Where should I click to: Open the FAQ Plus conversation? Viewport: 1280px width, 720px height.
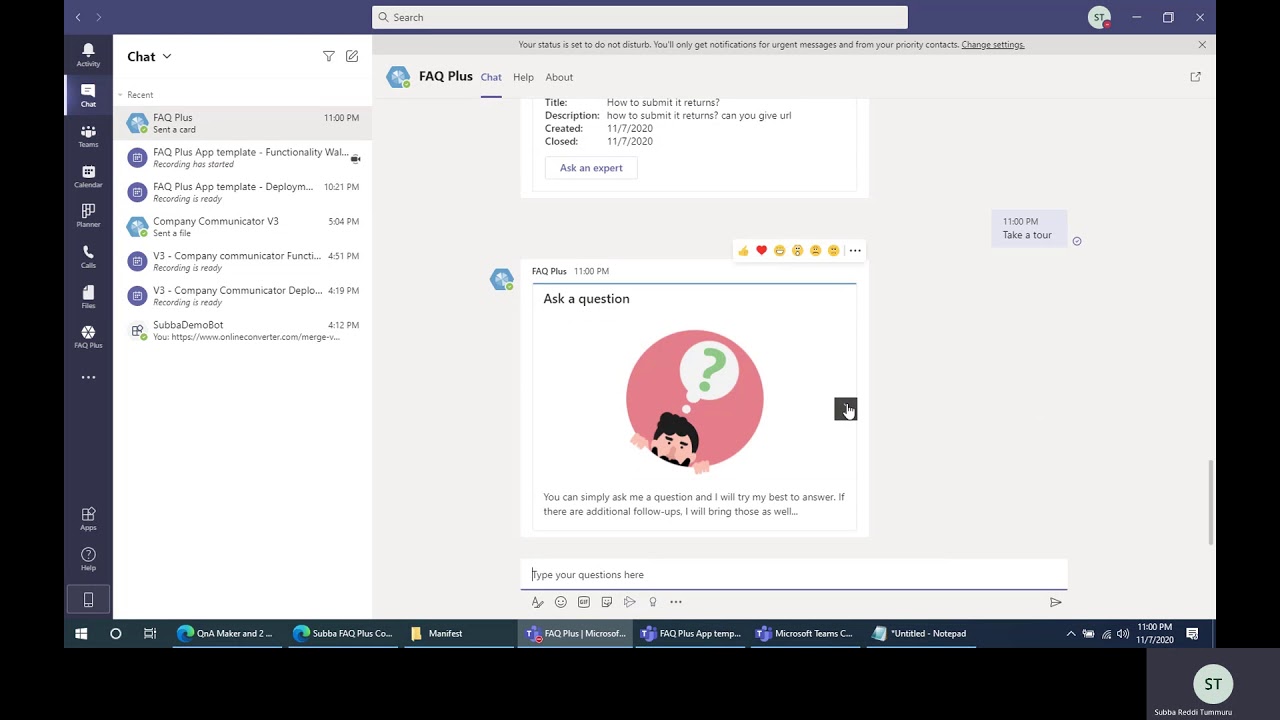tap(243, 123)
